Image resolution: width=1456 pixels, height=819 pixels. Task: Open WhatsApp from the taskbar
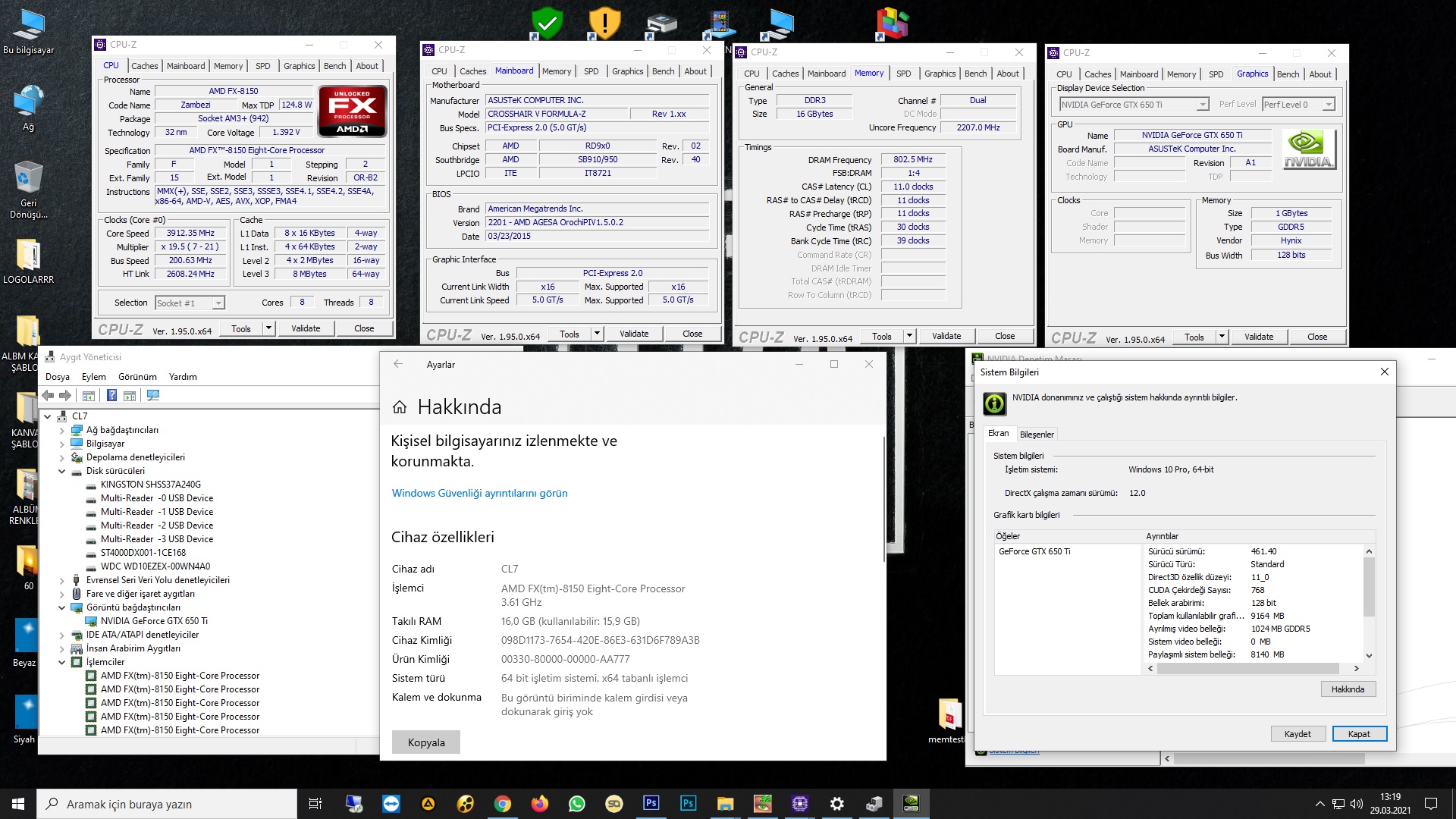coord(576,804)
